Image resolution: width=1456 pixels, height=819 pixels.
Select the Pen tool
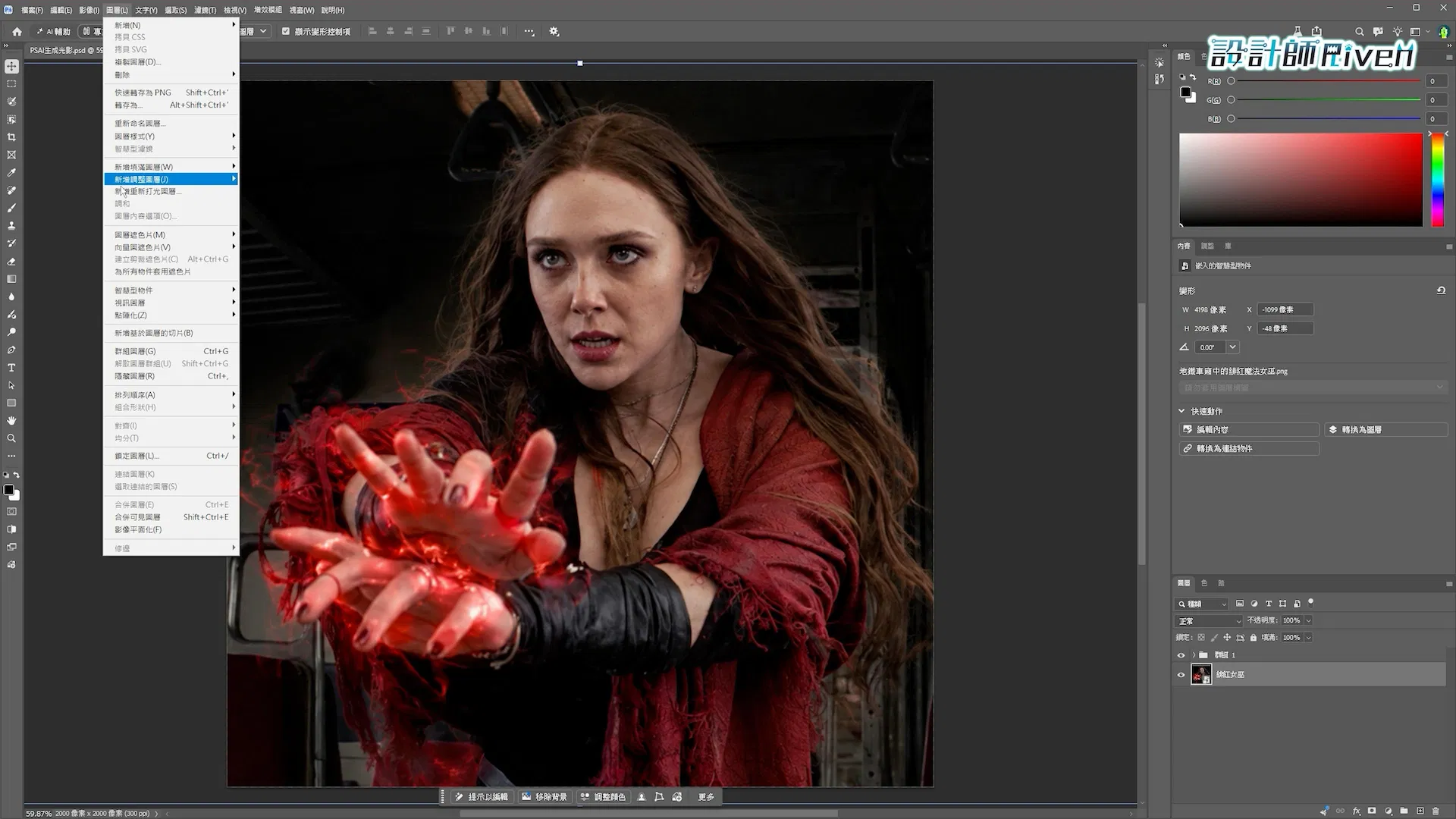pos(11,350)
